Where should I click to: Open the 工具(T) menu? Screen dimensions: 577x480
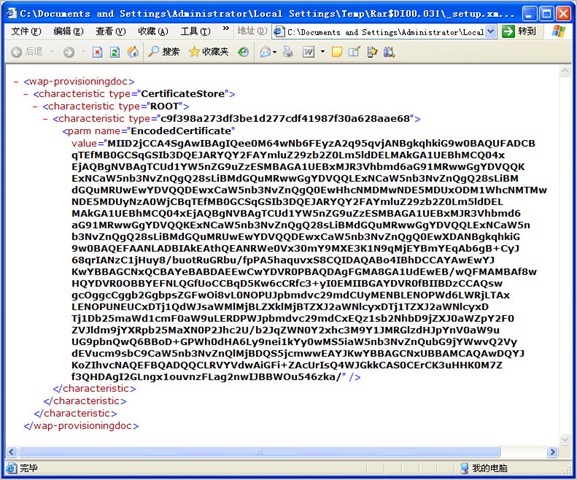[x=195, y=31]
